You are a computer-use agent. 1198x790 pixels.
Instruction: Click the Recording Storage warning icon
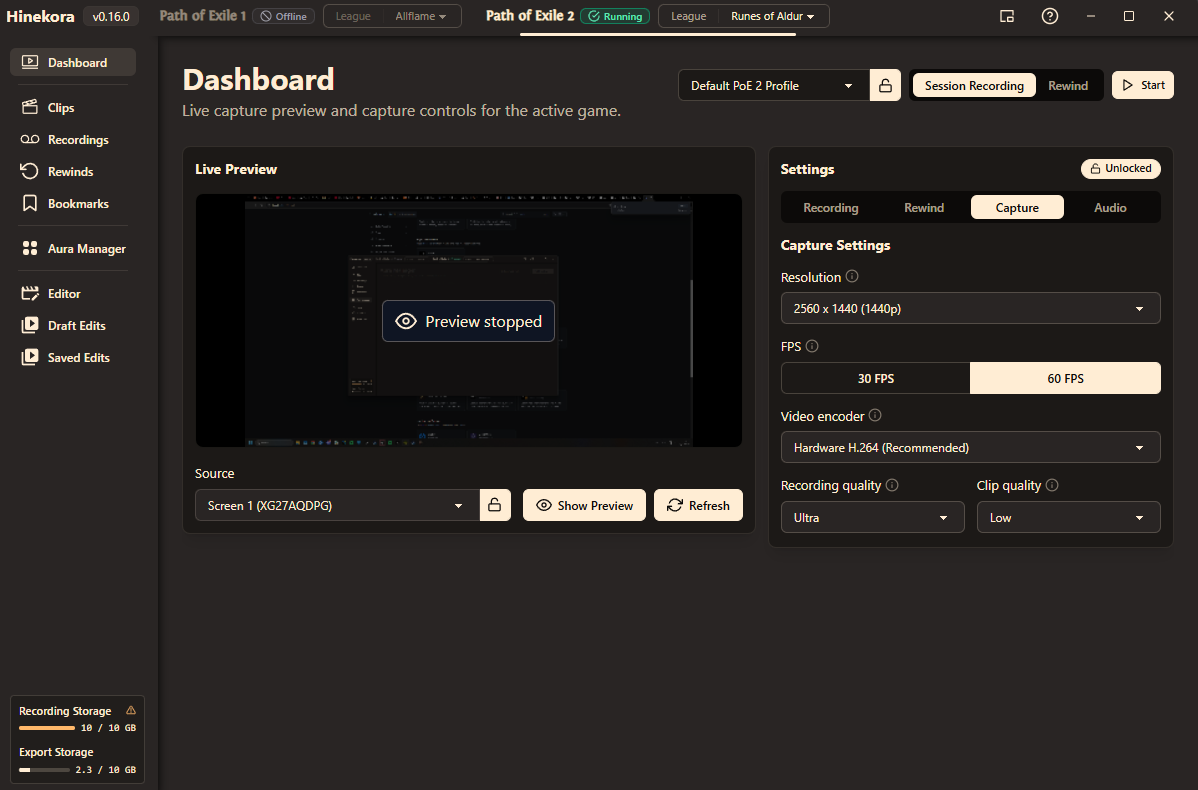[x=131, y=711]
